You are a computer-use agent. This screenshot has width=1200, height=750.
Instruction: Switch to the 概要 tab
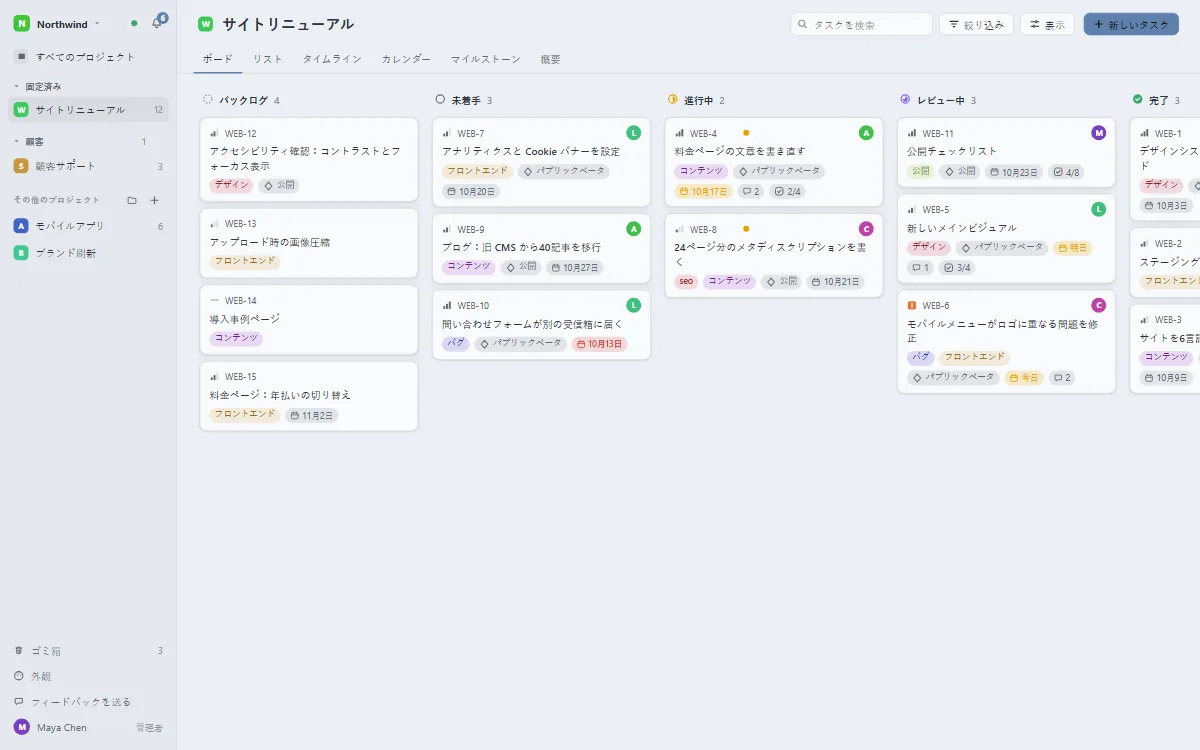pos(550,59)
